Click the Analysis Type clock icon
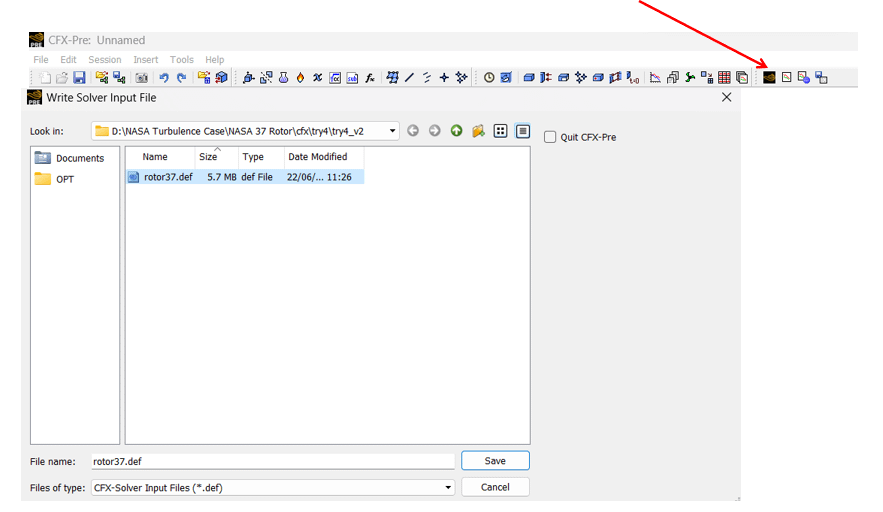The height and width of the screenshot is (512, 883). pos(489,78)
